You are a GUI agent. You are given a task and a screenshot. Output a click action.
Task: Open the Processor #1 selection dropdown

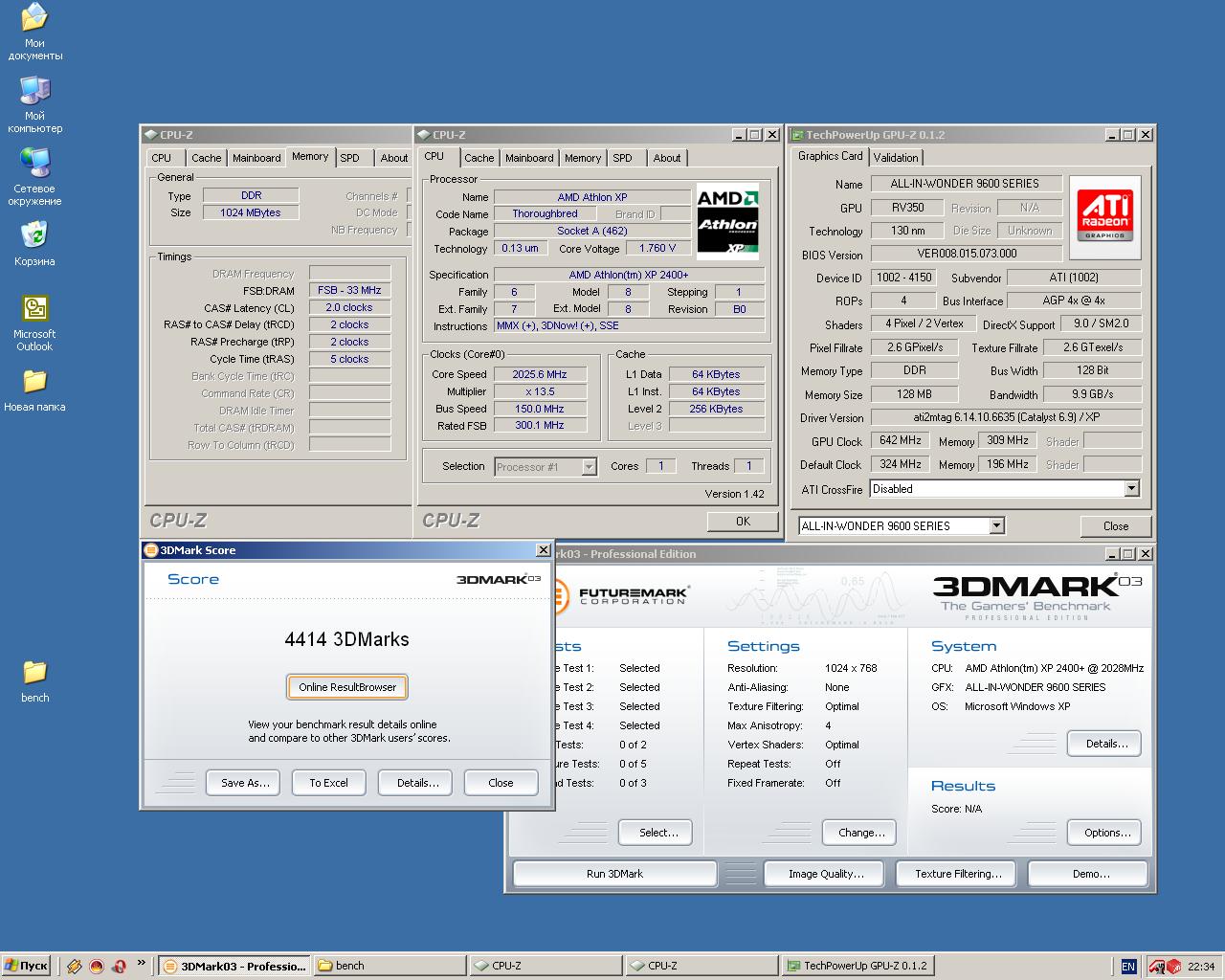tap(589, 467)
